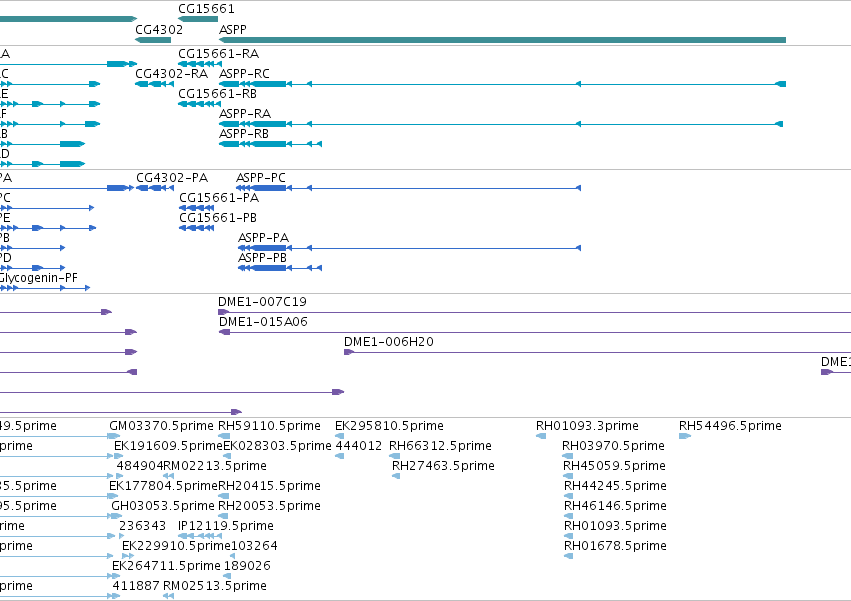Select the ASPP-PB coding feature
Image resolution: width=851 pixels, height=601 pixels.
(x=280, y=268)
